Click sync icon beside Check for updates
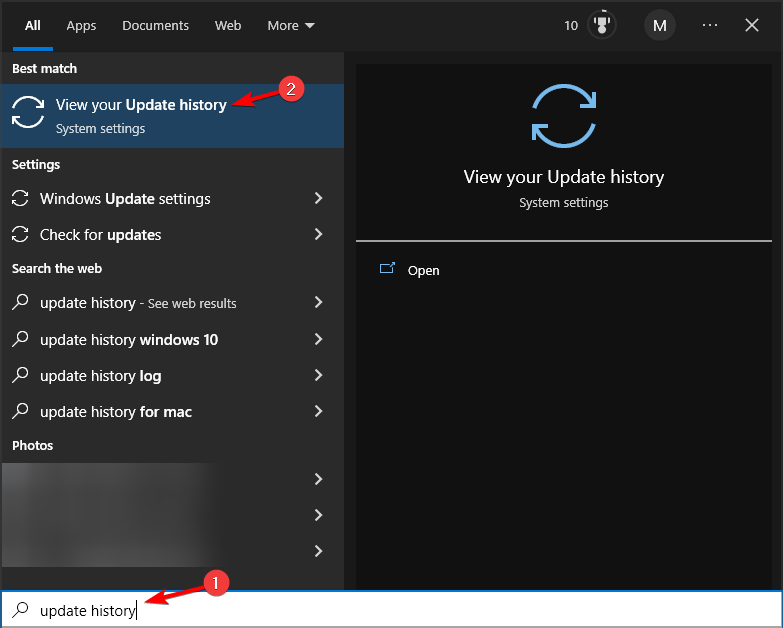Screen dimensions: 783x628 tap(20, 234)
